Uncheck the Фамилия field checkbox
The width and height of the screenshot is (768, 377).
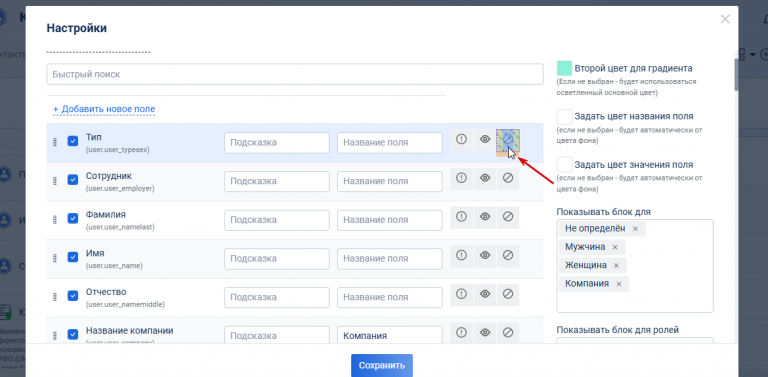pos(72,219)
